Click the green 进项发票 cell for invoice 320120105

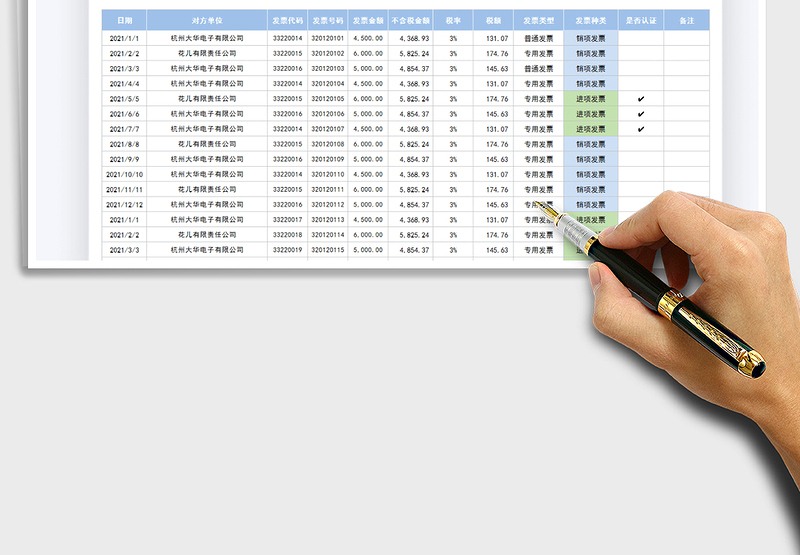(591, 99)
